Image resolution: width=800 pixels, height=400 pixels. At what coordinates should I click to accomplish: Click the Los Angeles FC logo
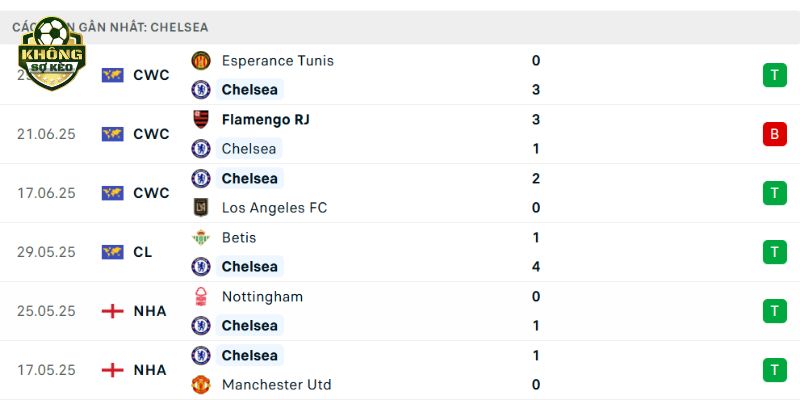(201, 208)
